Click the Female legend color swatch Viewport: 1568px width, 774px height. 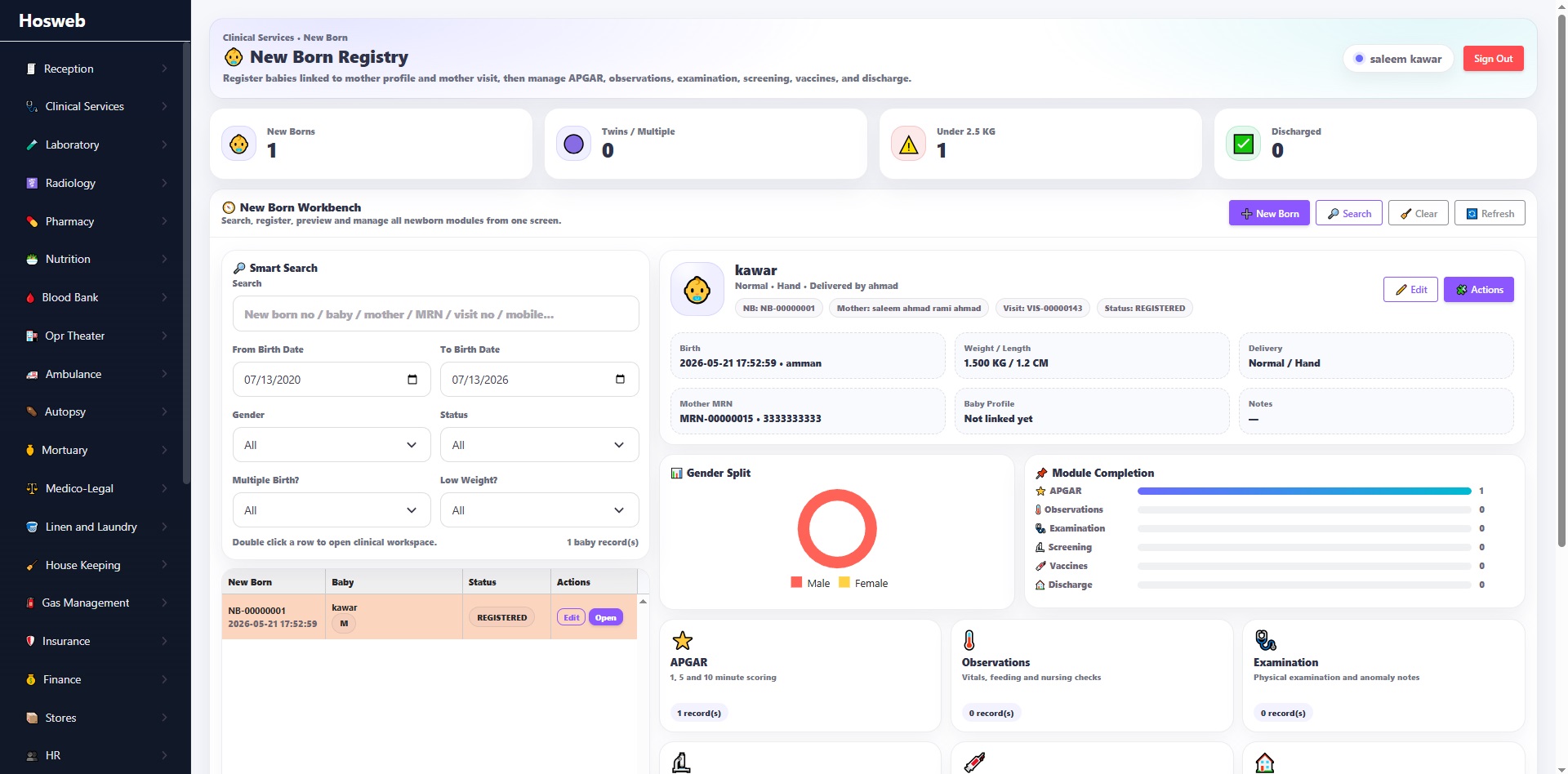(844, 582)
